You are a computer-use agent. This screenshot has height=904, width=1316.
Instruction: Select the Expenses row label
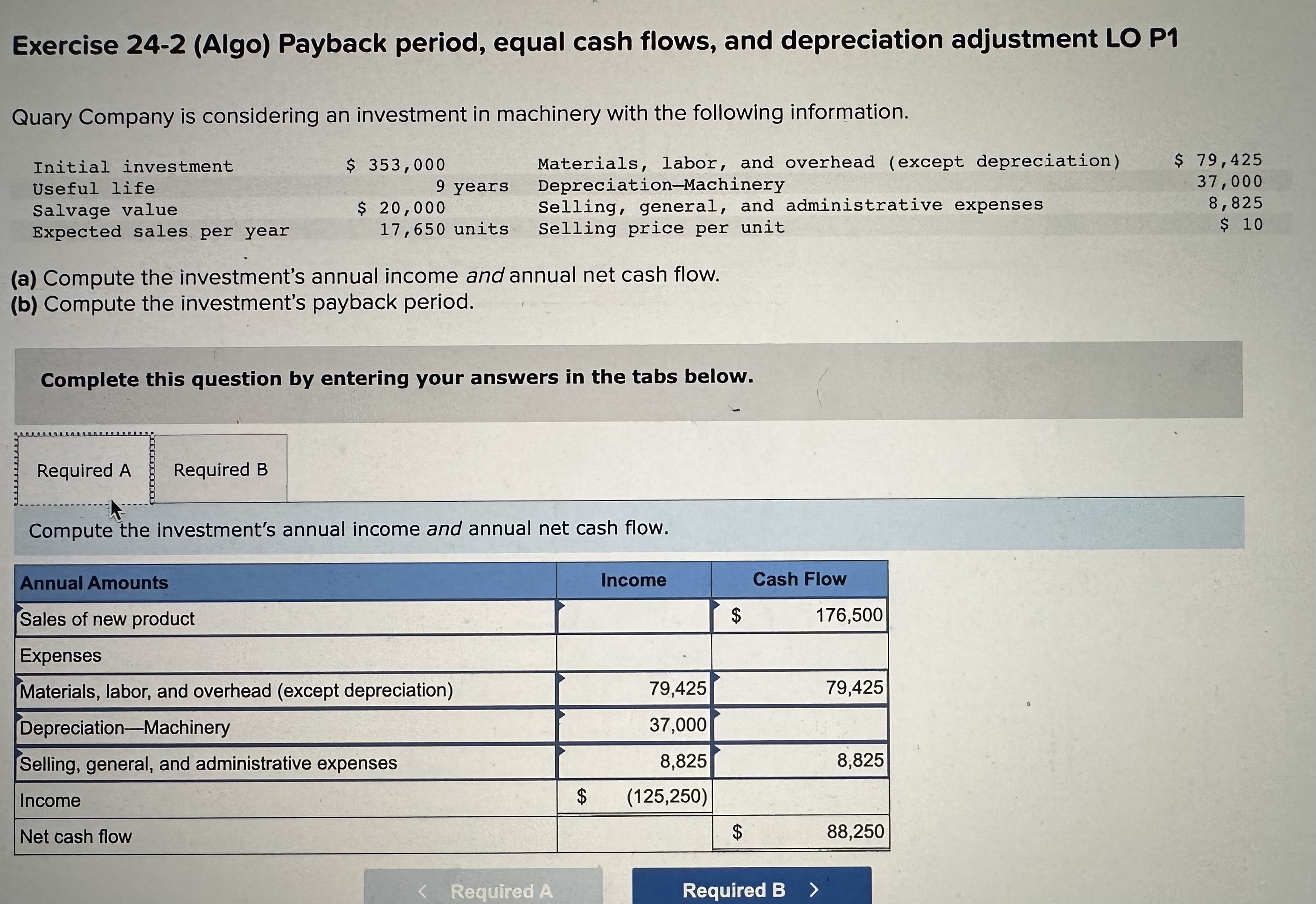(60, 656)
